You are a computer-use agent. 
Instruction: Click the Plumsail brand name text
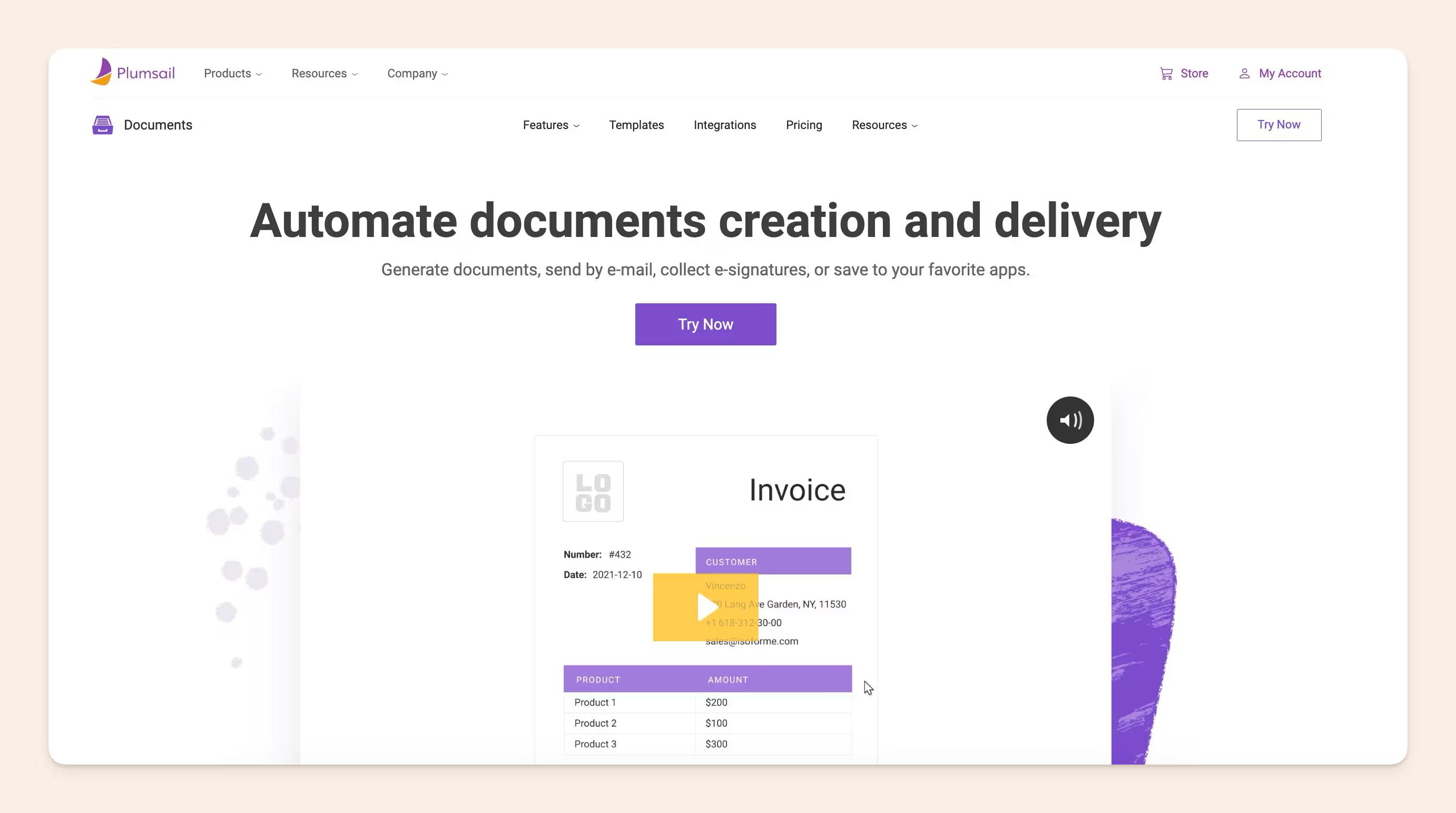(x=146, y=73)
